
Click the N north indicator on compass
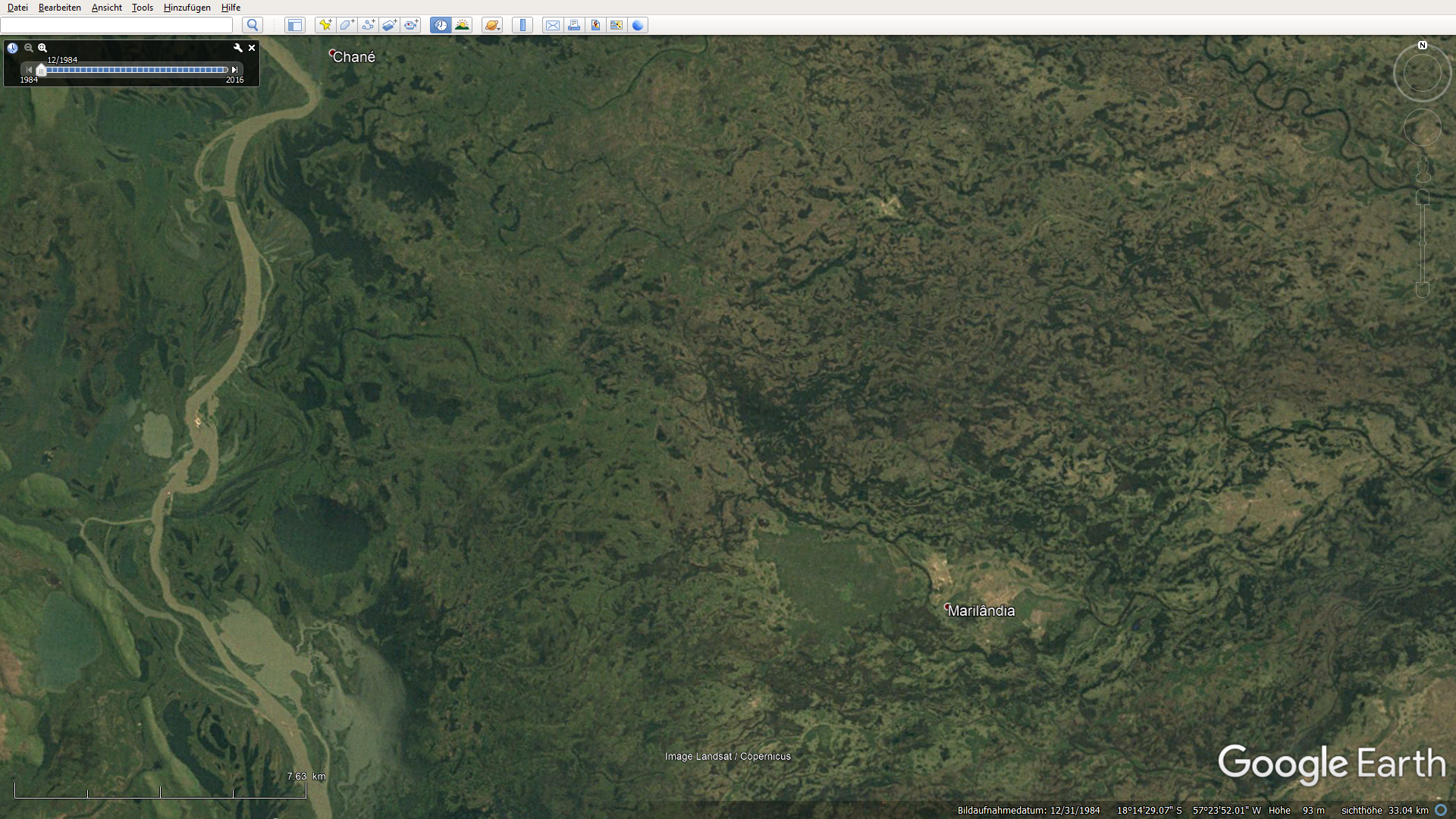(1423, 45)
